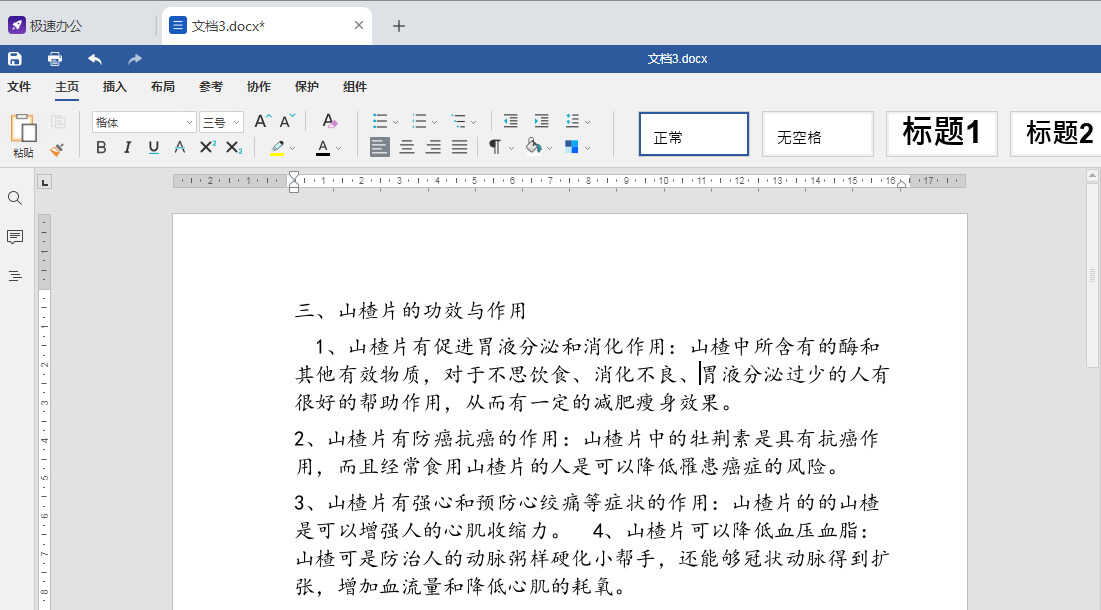The width and height of the screenshot is (1101, 610).
Task: Expand the highlight color dropdown arrow
Action: coord(292,148)
